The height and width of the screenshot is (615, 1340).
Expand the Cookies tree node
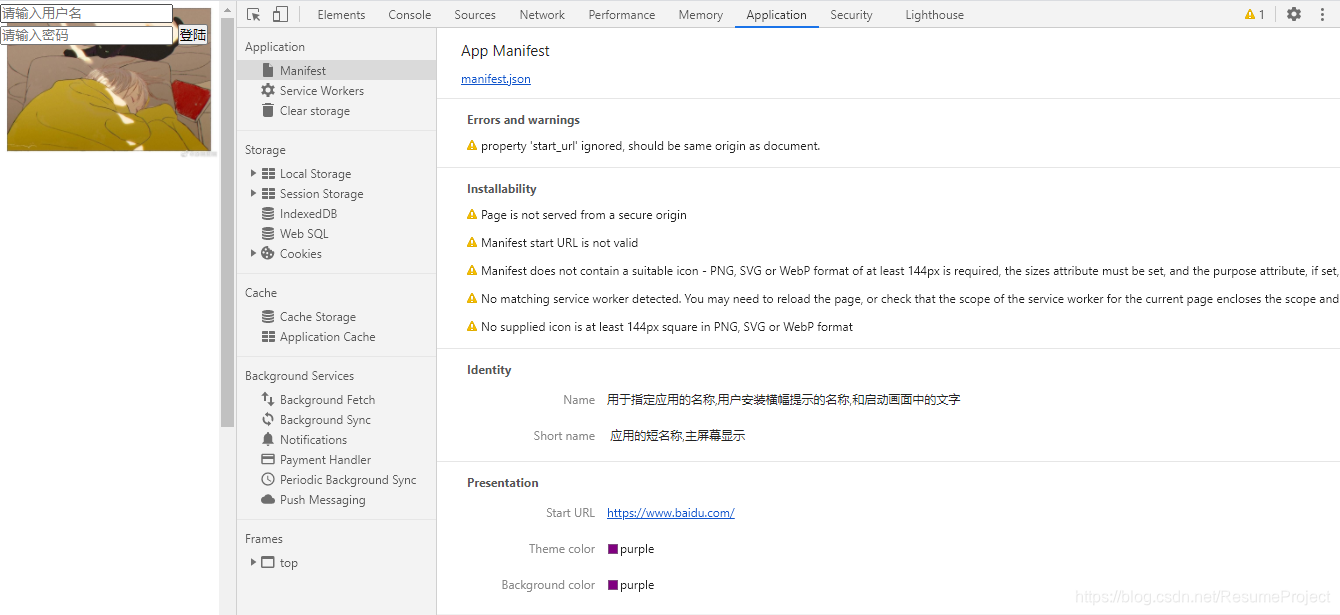[254, 253]
